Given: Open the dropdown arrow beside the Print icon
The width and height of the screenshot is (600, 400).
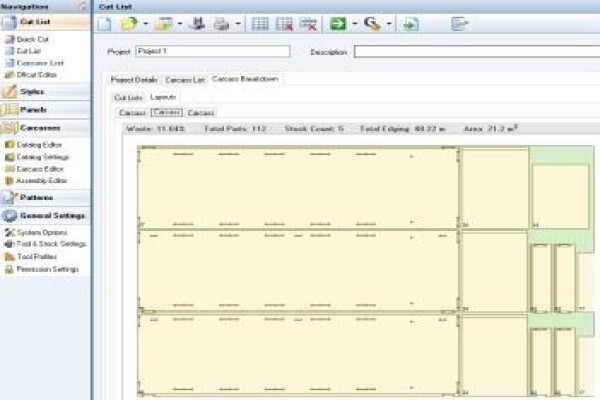Looking at the screenshot, I should [238, 24].
